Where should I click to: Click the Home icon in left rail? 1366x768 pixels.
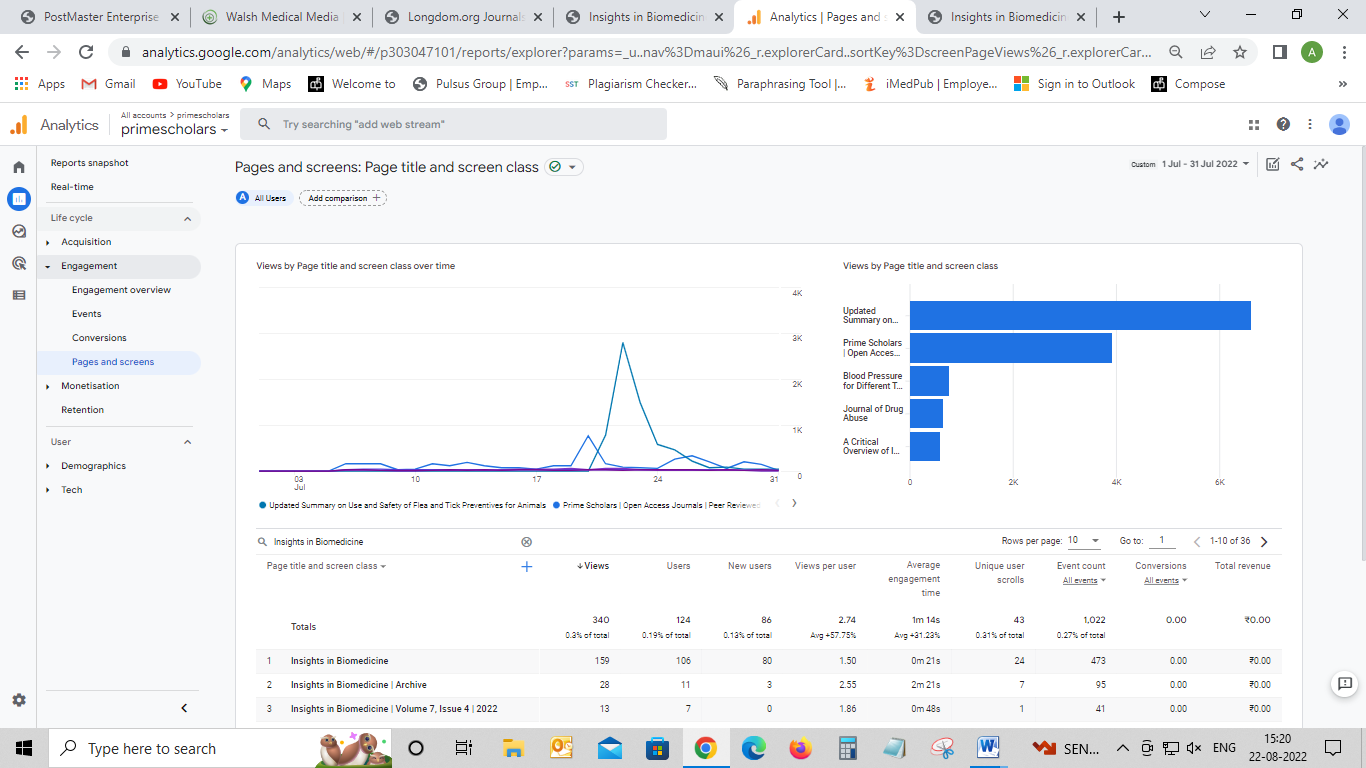click(x=19, y=167)
